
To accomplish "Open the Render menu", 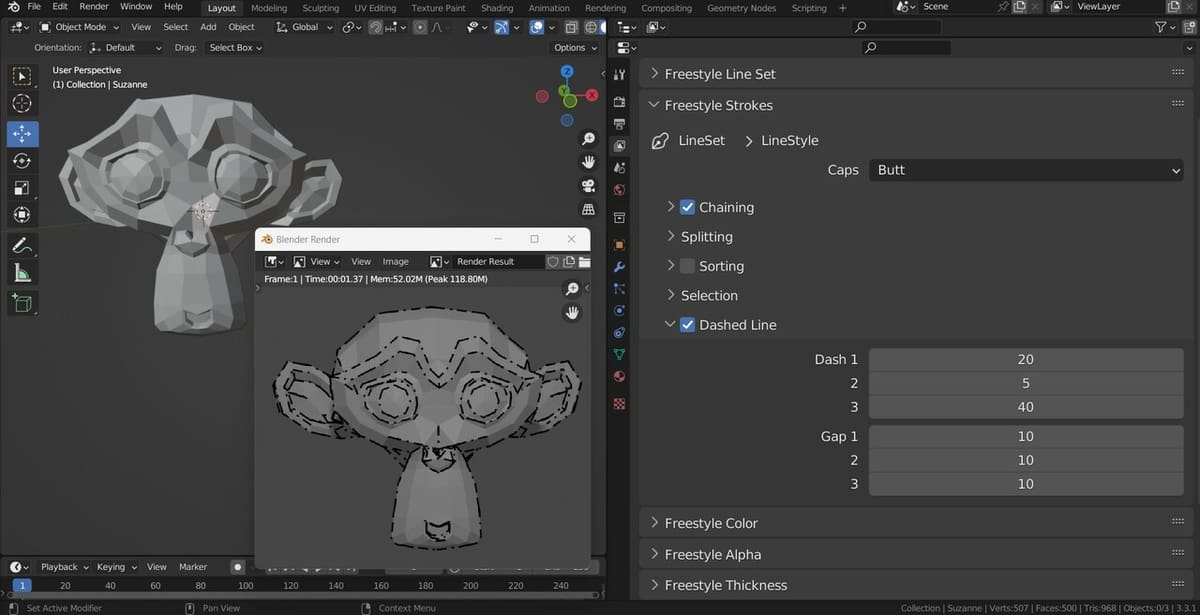I will [94, 7].
